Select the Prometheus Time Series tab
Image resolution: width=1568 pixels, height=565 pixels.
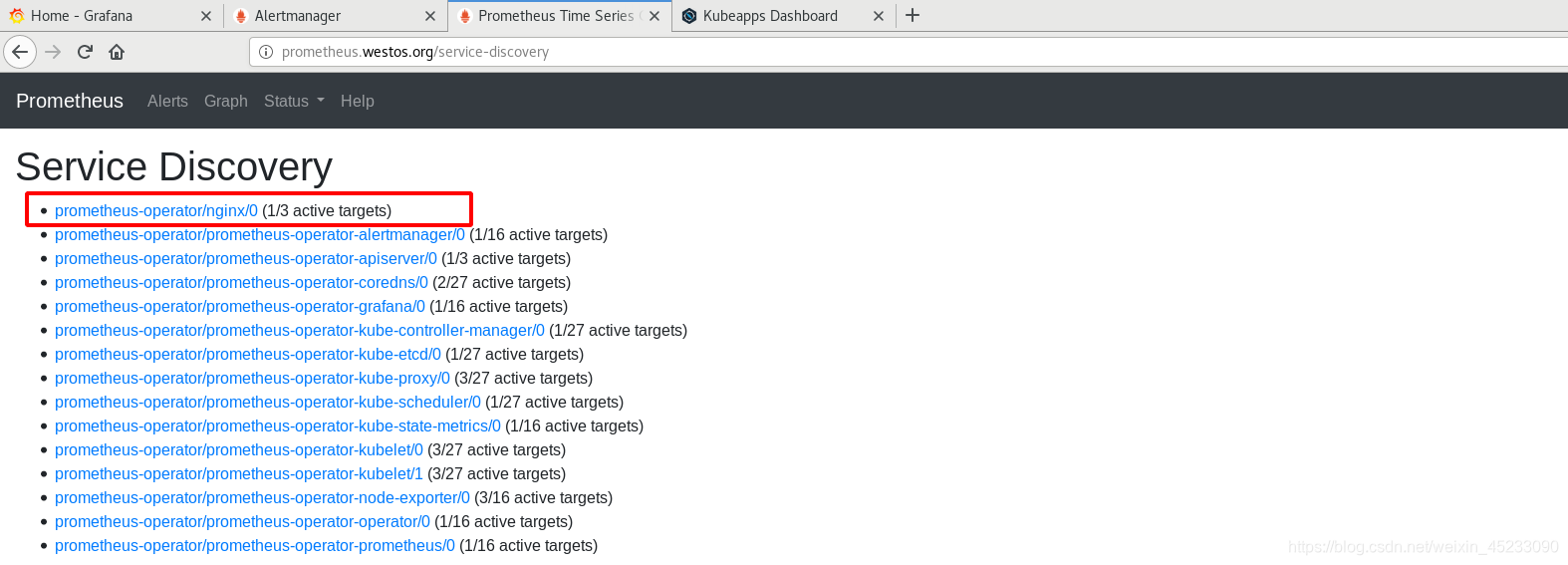tap(560, 16)
